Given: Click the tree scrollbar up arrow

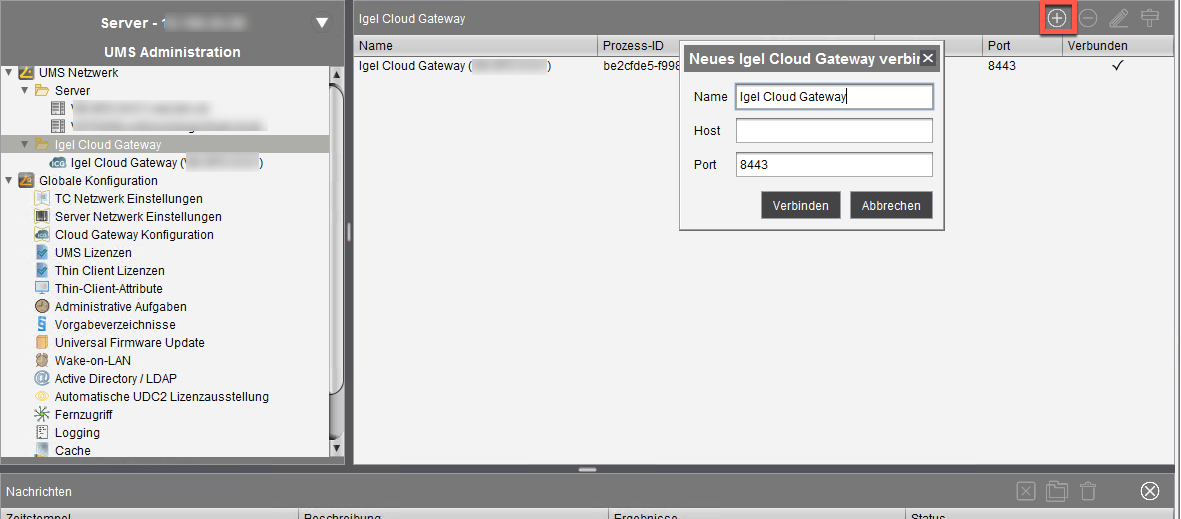Looking at the screenshot, I should (x=337, y=73).
